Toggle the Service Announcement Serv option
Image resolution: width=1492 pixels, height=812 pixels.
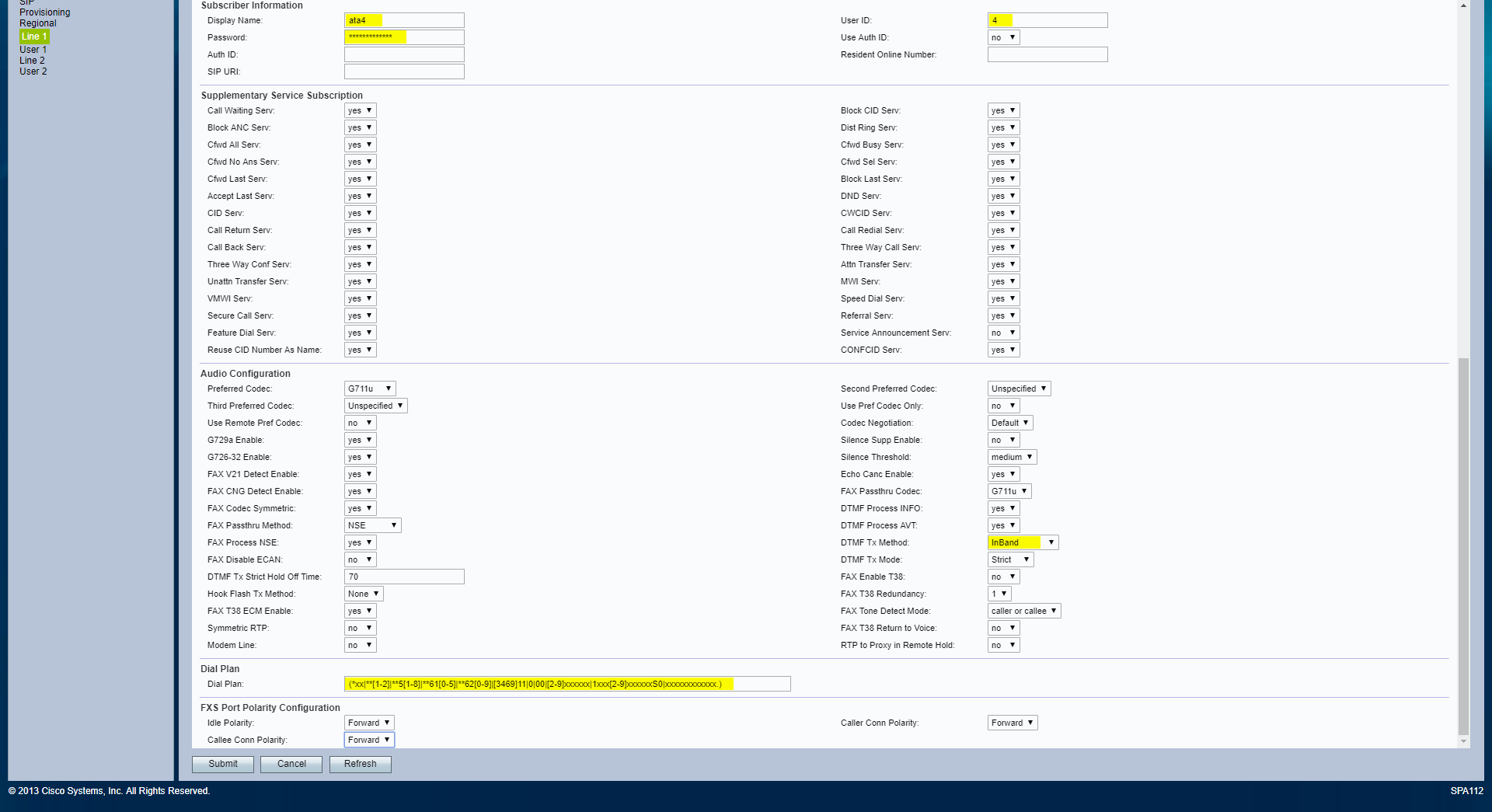click(1003, 333)
